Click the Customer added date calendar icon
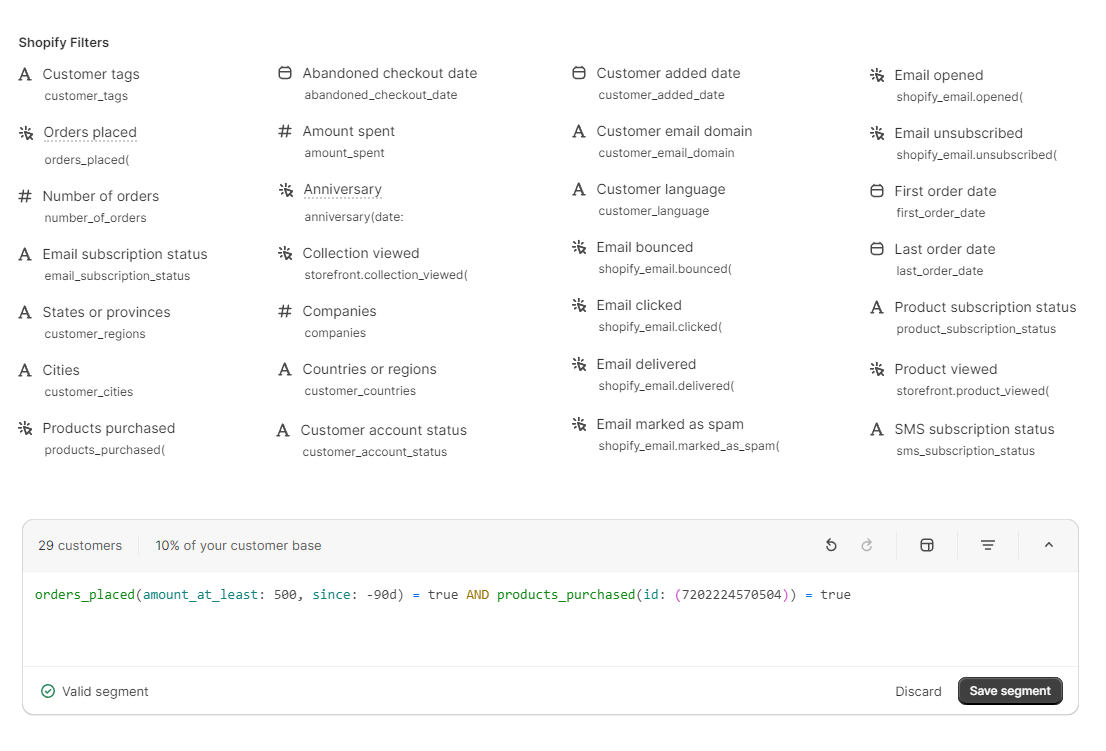 click(x=579, y=73)
